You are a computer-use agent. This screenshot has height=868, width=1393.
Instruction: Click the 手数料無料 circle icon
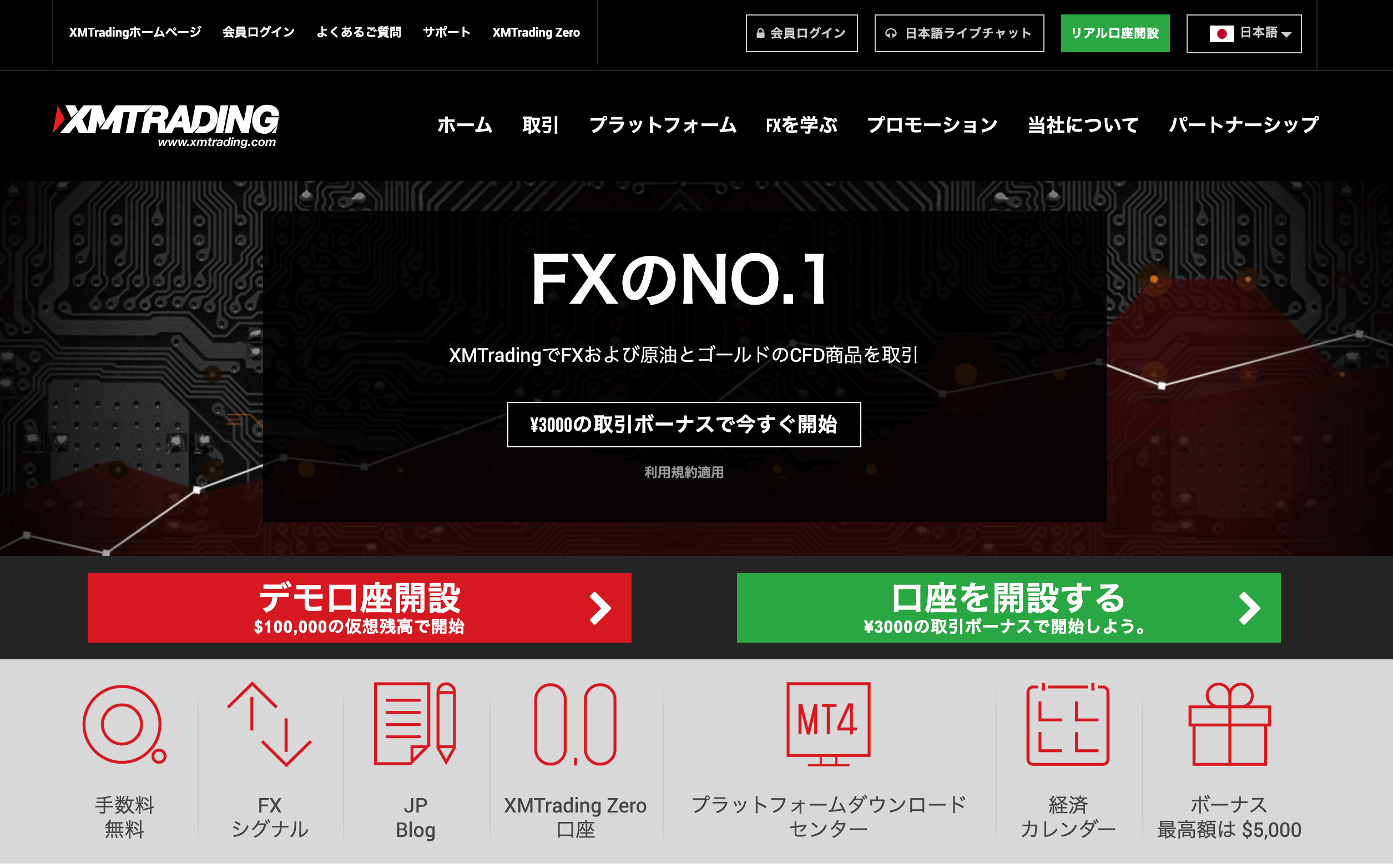124,724
